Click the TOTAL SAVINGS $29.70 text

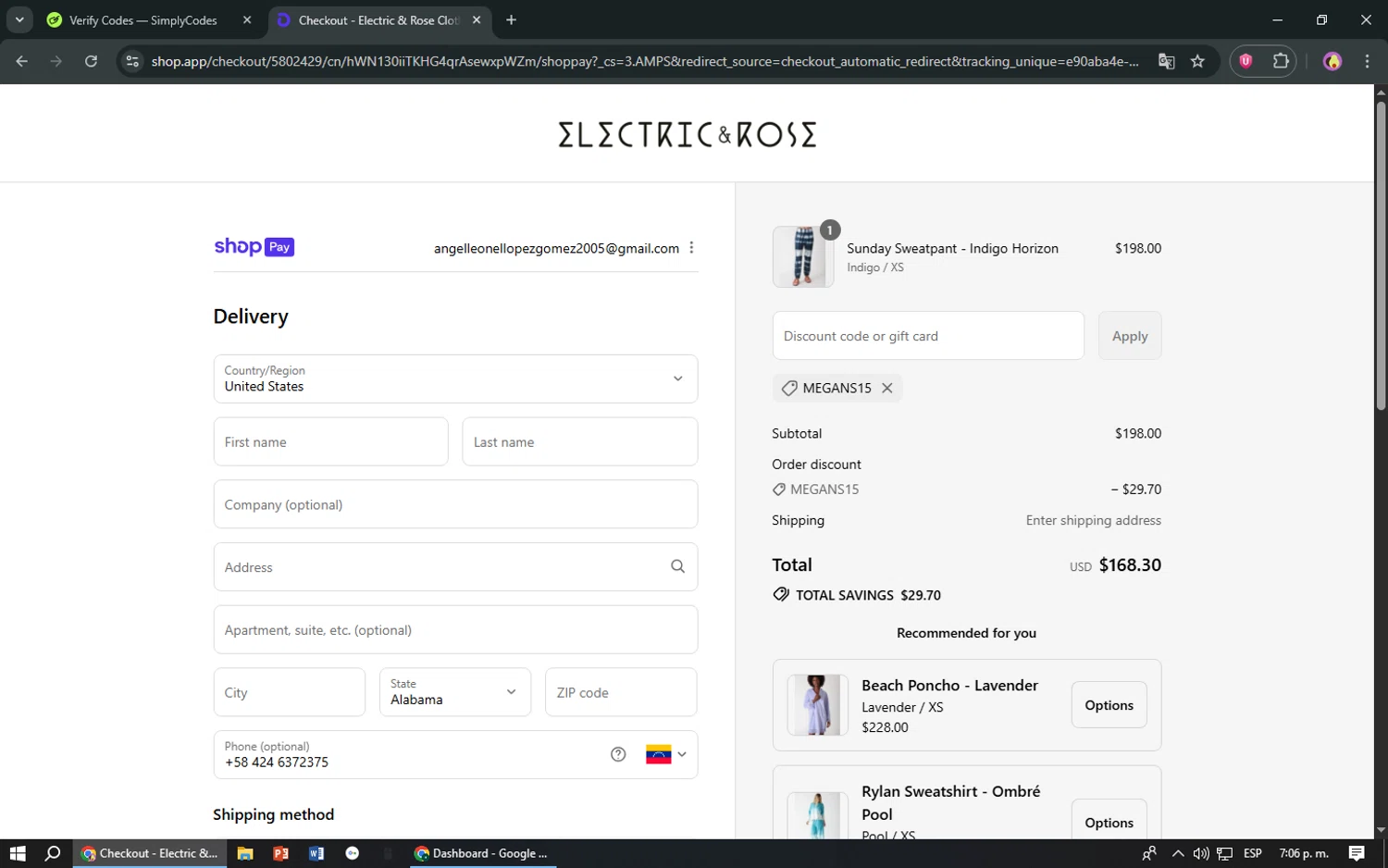[868, 595]
